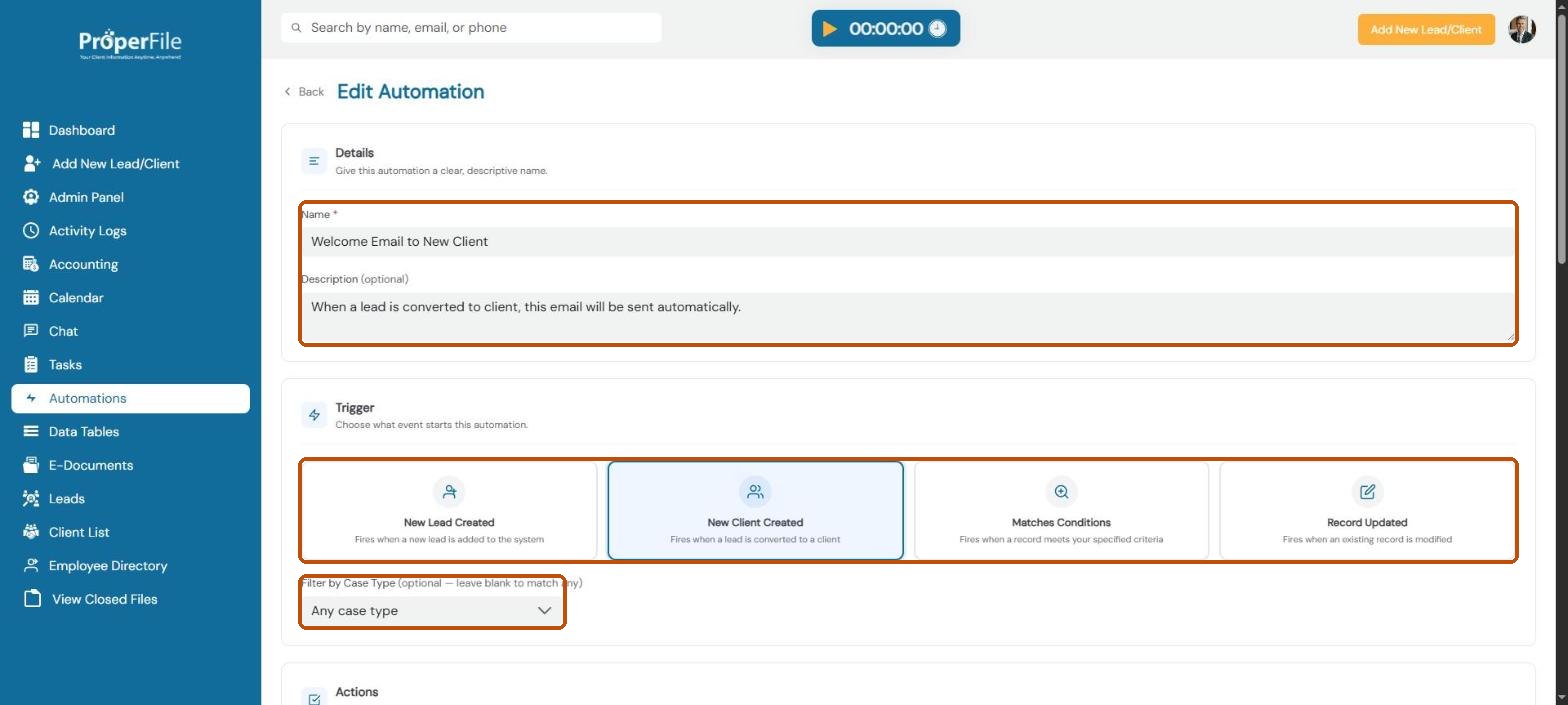Click the View Closed Files document icon

click(x=32, y=599)
